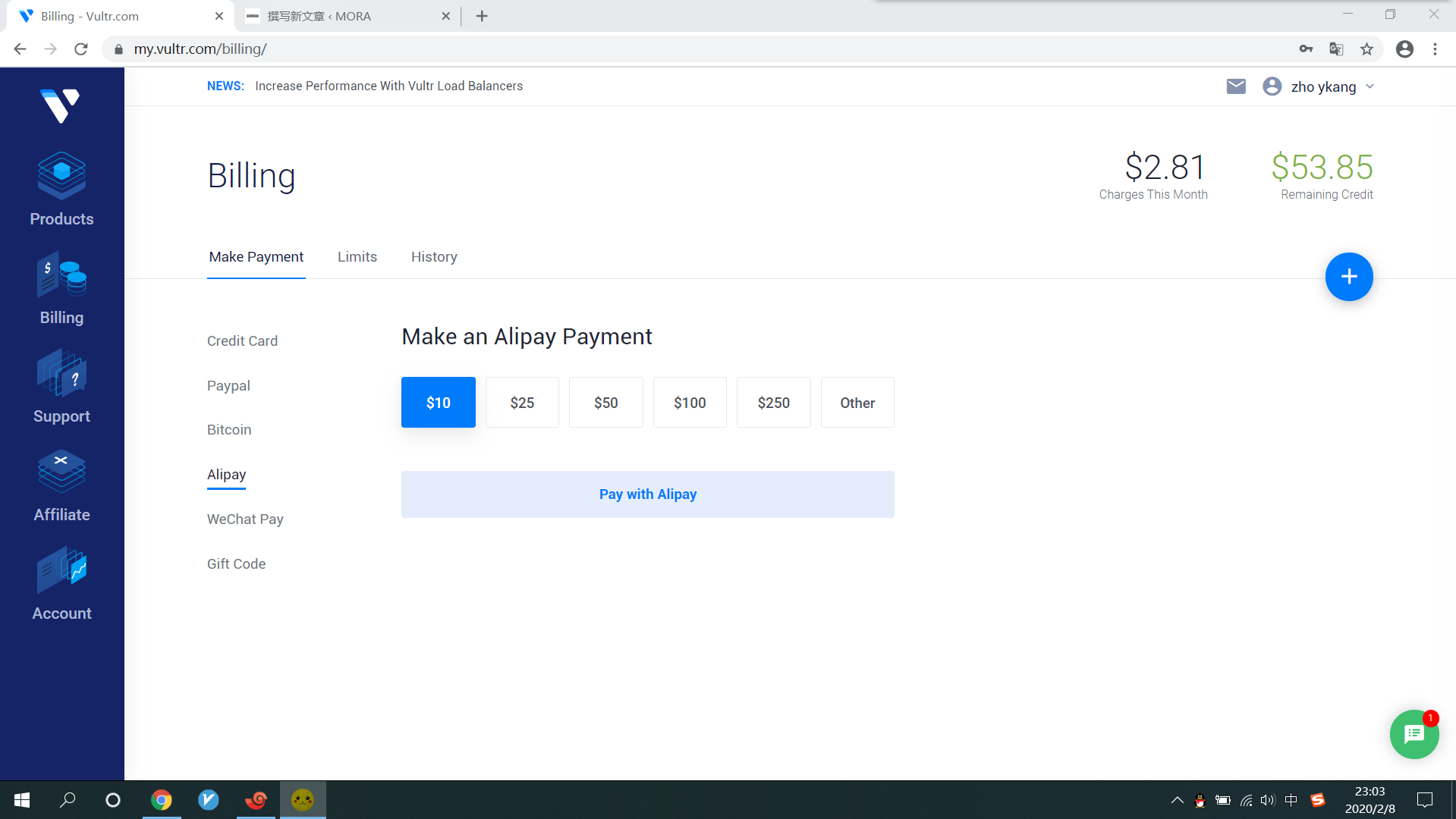Screen dimensions: 1456x819
Task: Choose Bitcoin payment method
Action: click(229, 430)
